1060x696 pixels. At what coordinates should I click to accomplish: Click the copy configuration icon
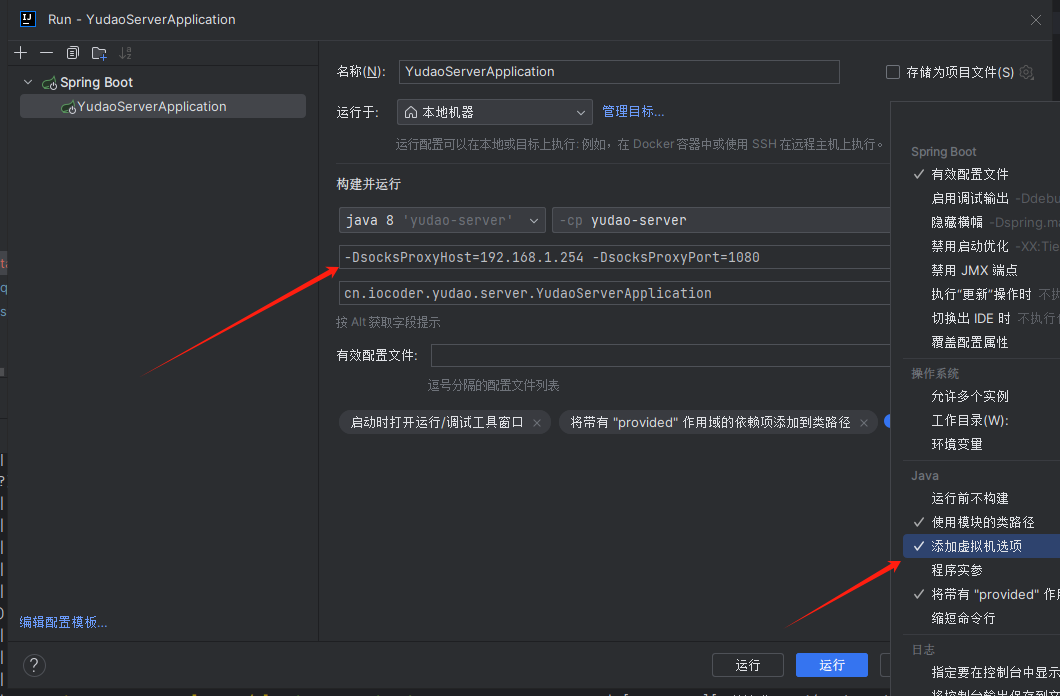[x=73, y=53]
